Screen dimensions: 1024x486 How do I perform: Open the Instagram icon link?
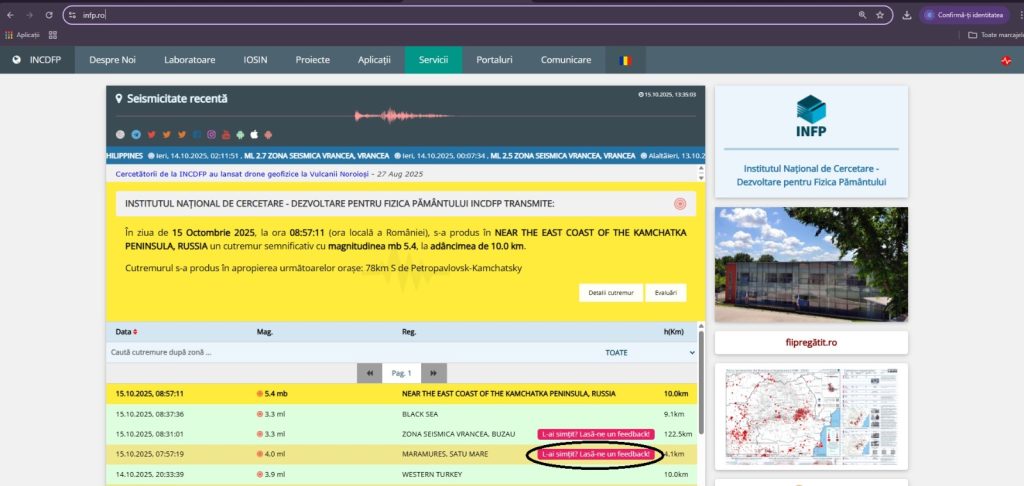[212, 134]
